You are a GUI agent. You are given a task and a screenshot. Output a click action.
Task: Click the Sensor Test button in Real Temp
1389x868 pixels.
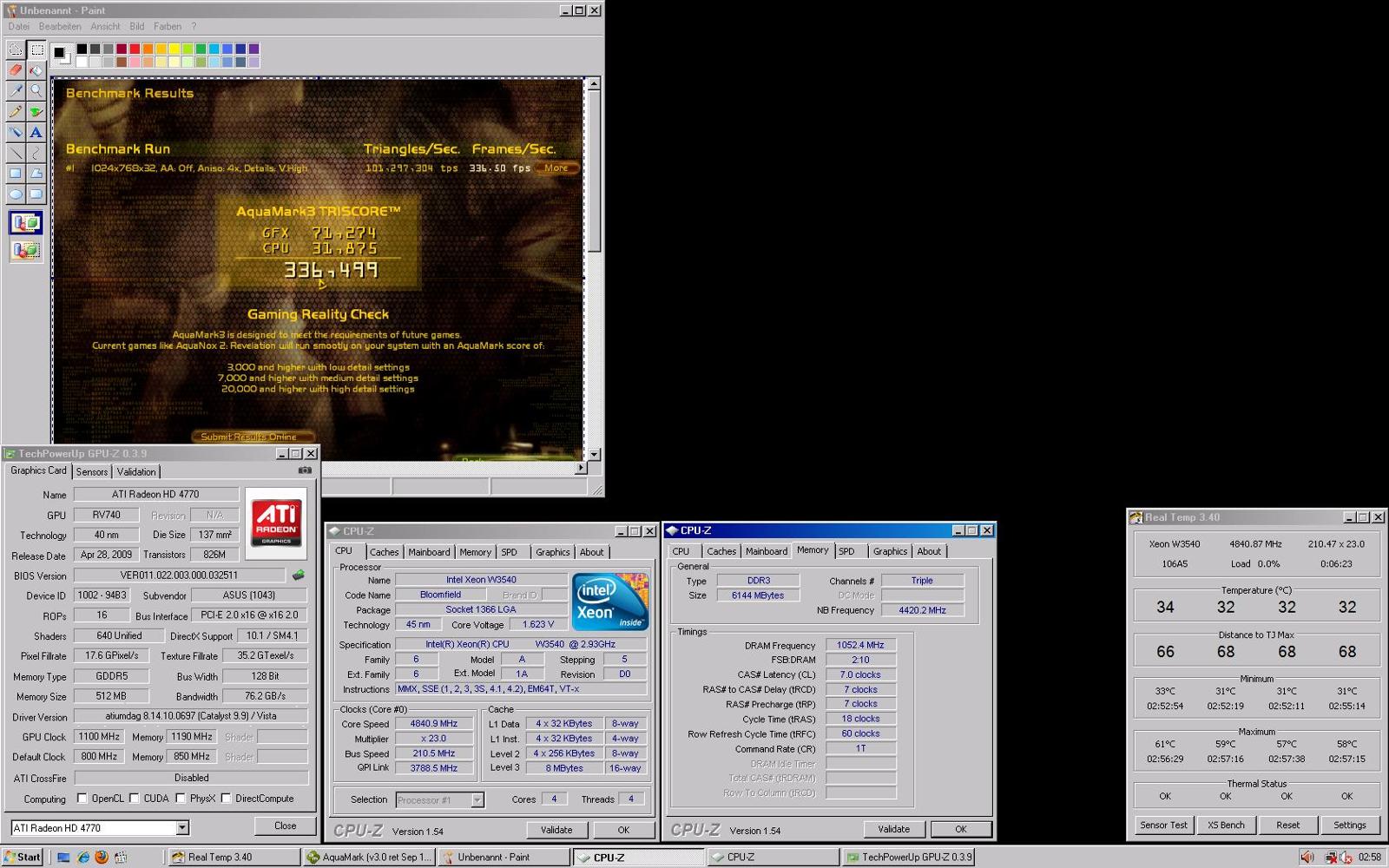1163,825
